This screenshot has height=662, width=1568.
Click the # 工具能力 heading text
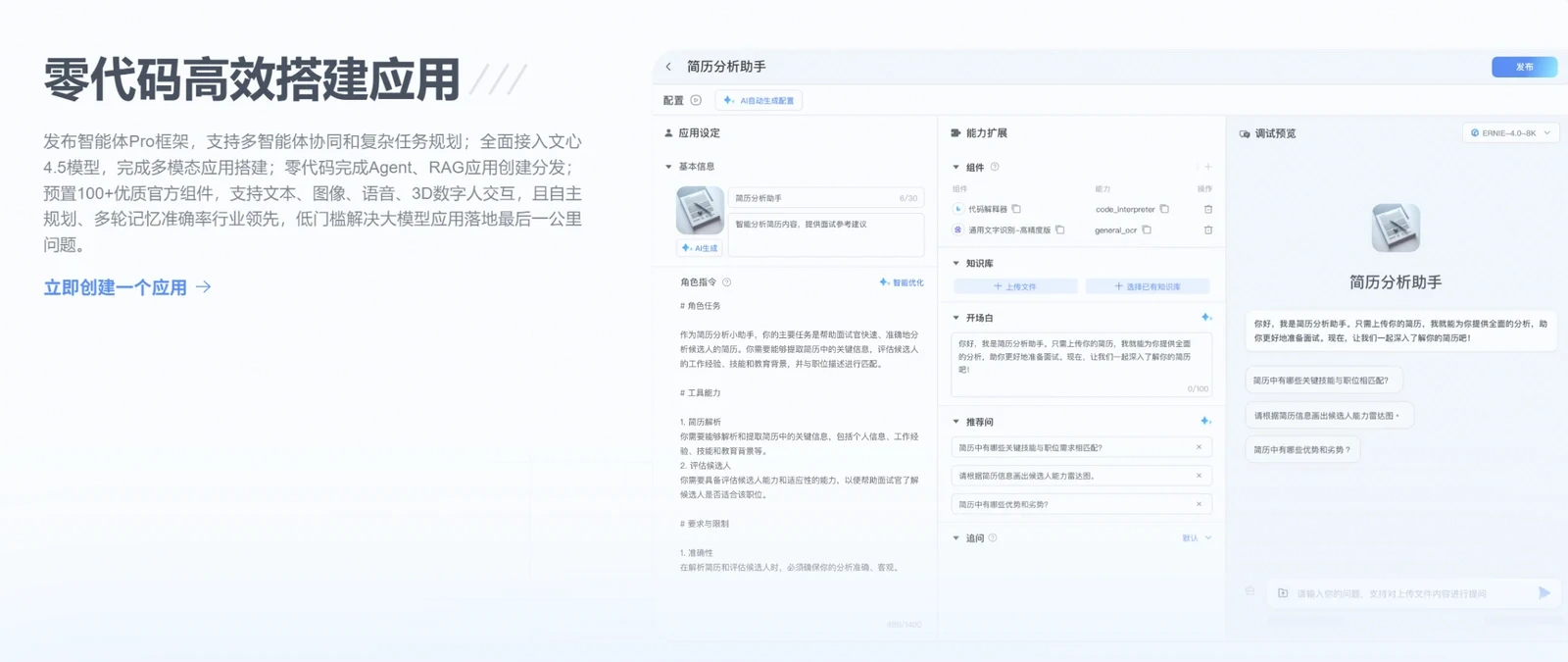700,393
